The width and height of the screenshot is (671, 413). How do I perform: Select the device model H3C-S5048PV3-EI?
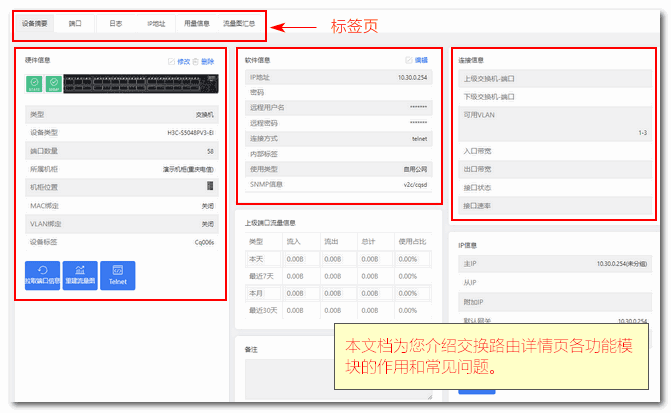(x=191, y=133)
